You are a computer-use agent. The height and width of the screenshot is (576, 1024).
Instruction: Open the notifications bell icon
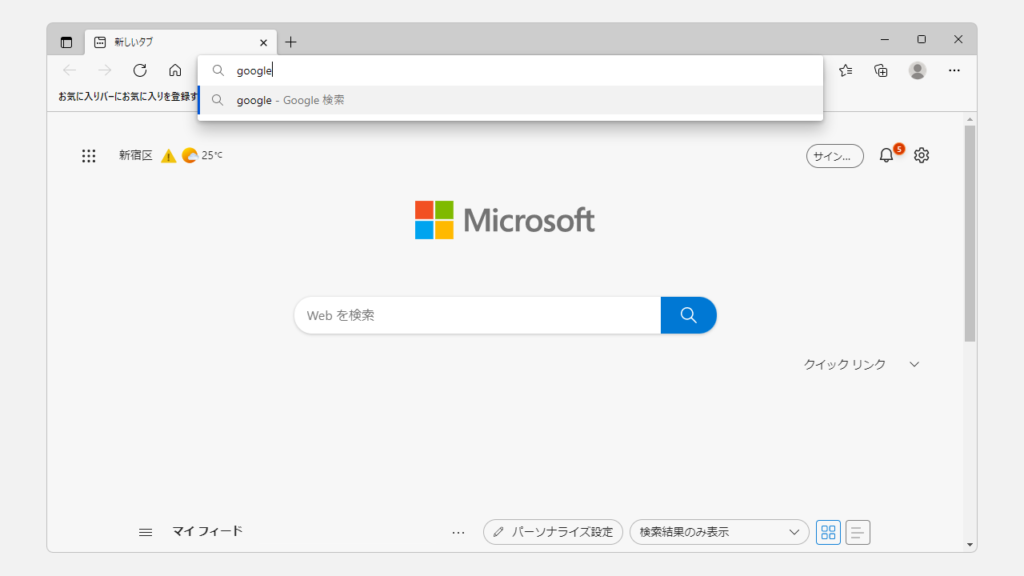tap(886, 155)
